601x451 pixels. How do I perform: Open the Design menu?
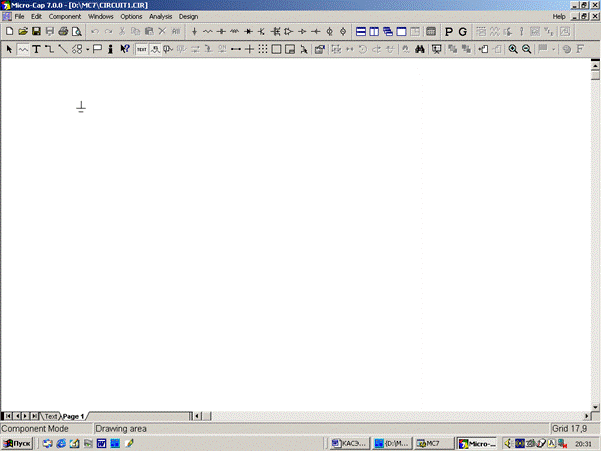[x=188, y=16]
